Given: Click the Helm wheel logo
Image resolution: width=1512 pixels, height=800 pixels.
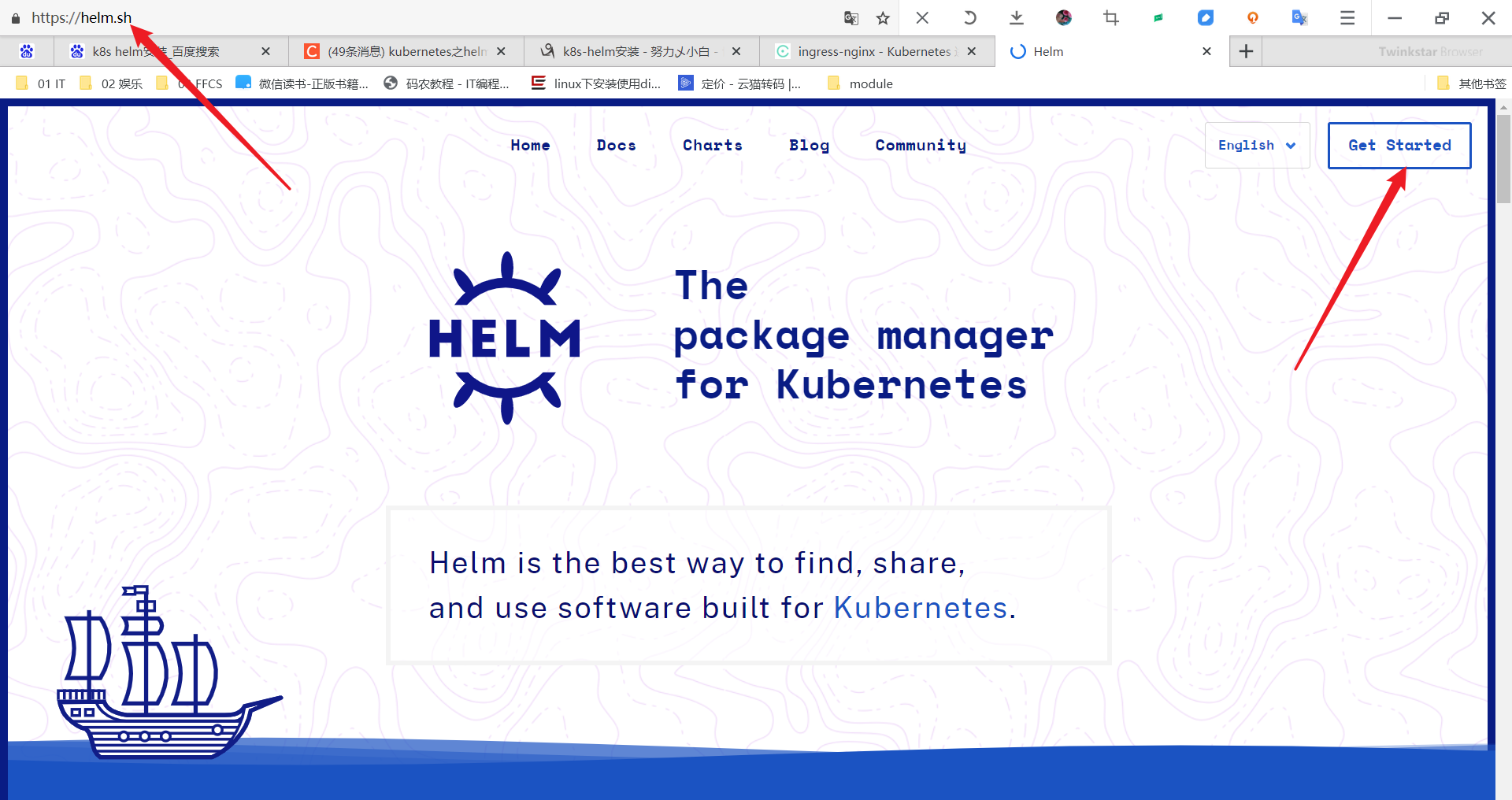Looking at the screenshot, I should point(505,338).
